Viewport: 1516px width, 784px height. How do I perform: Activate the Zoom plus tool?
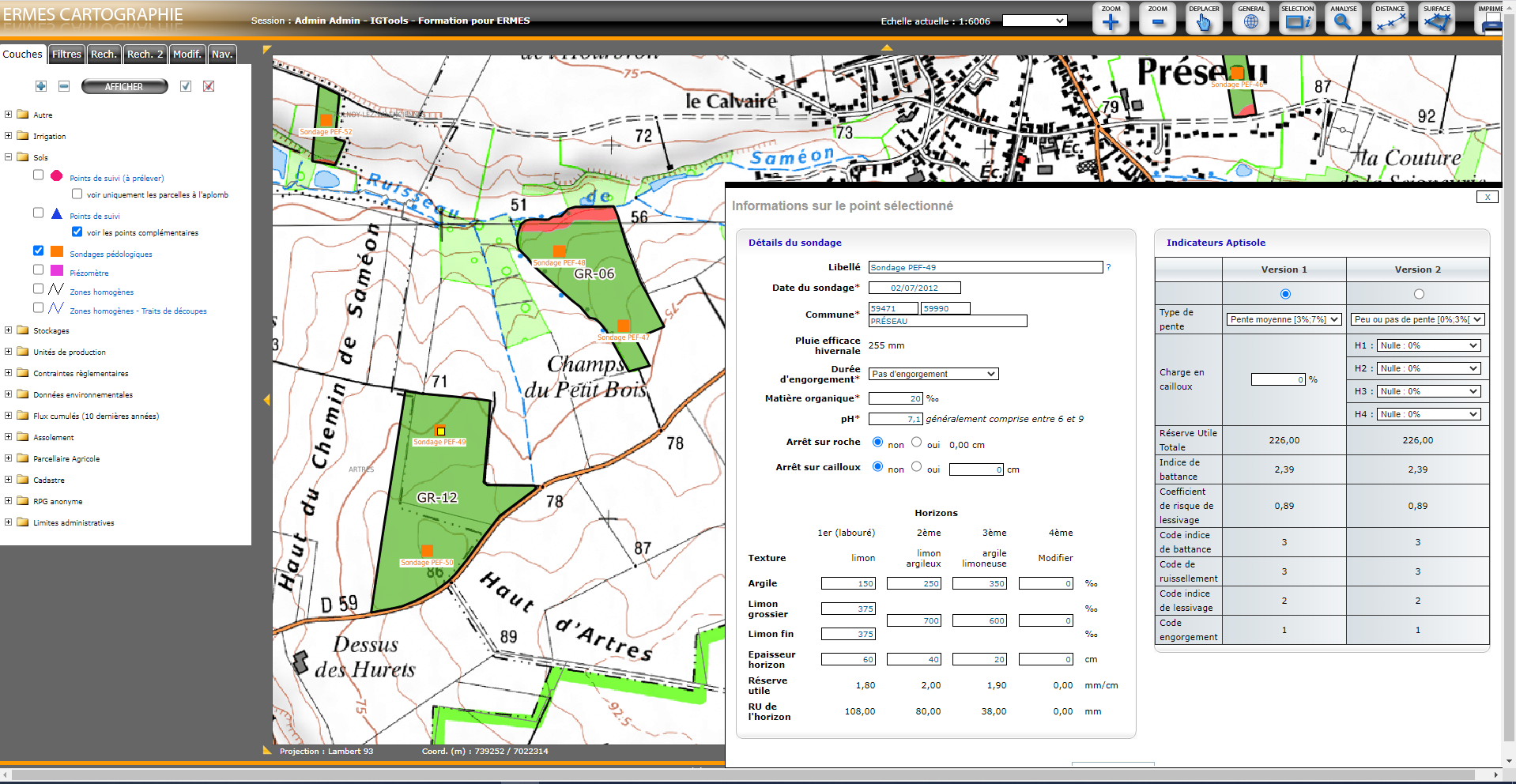[1111, 19]
